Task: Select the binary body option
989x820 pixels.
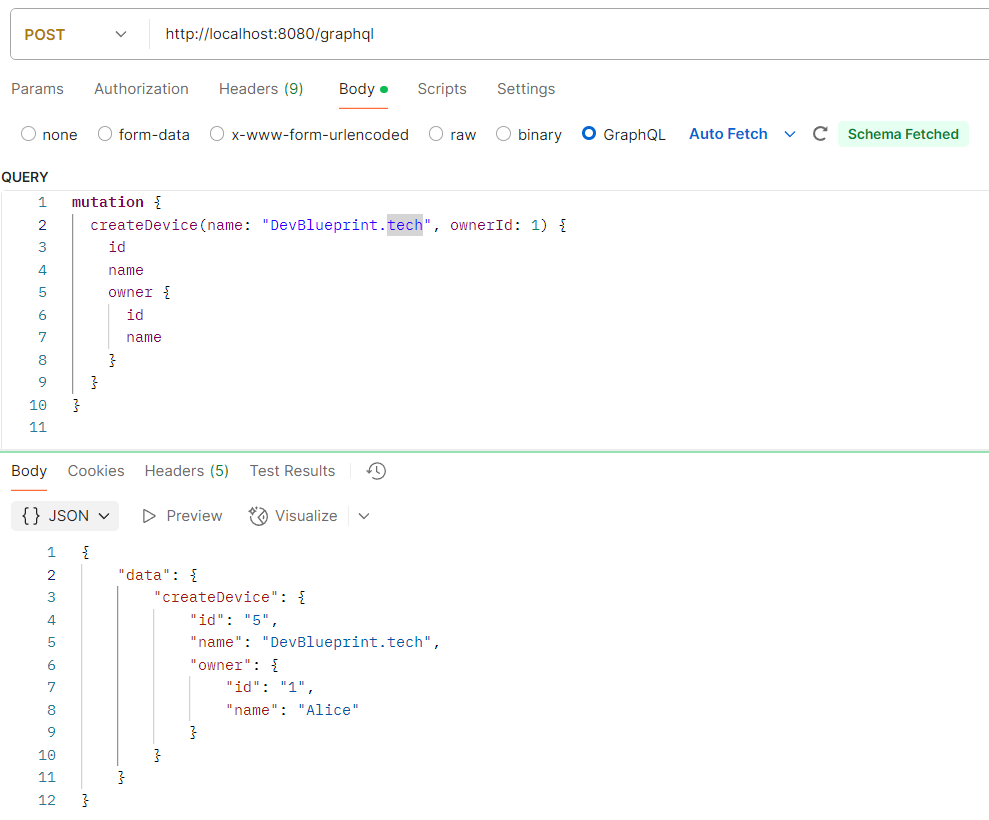Action: tap(504, 134)
